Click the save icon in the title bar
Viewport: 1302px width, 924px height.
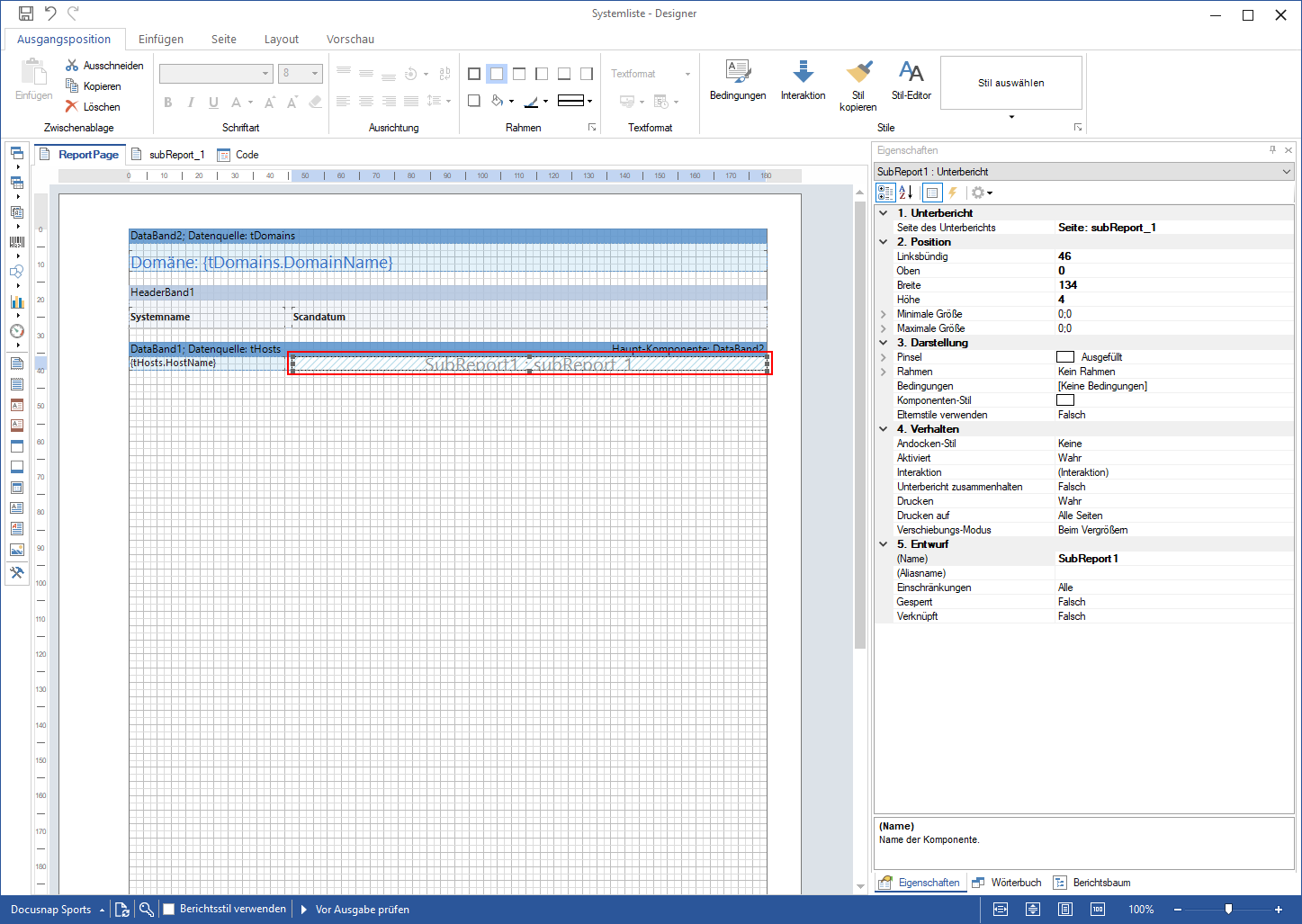(26, 13)
